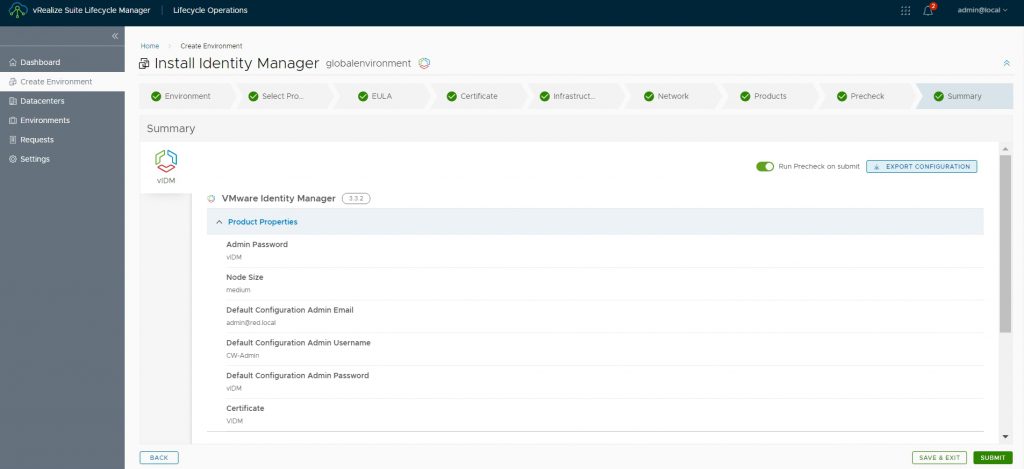Select the vIDM product tile

pyautogui.click(x=166, y=167)
